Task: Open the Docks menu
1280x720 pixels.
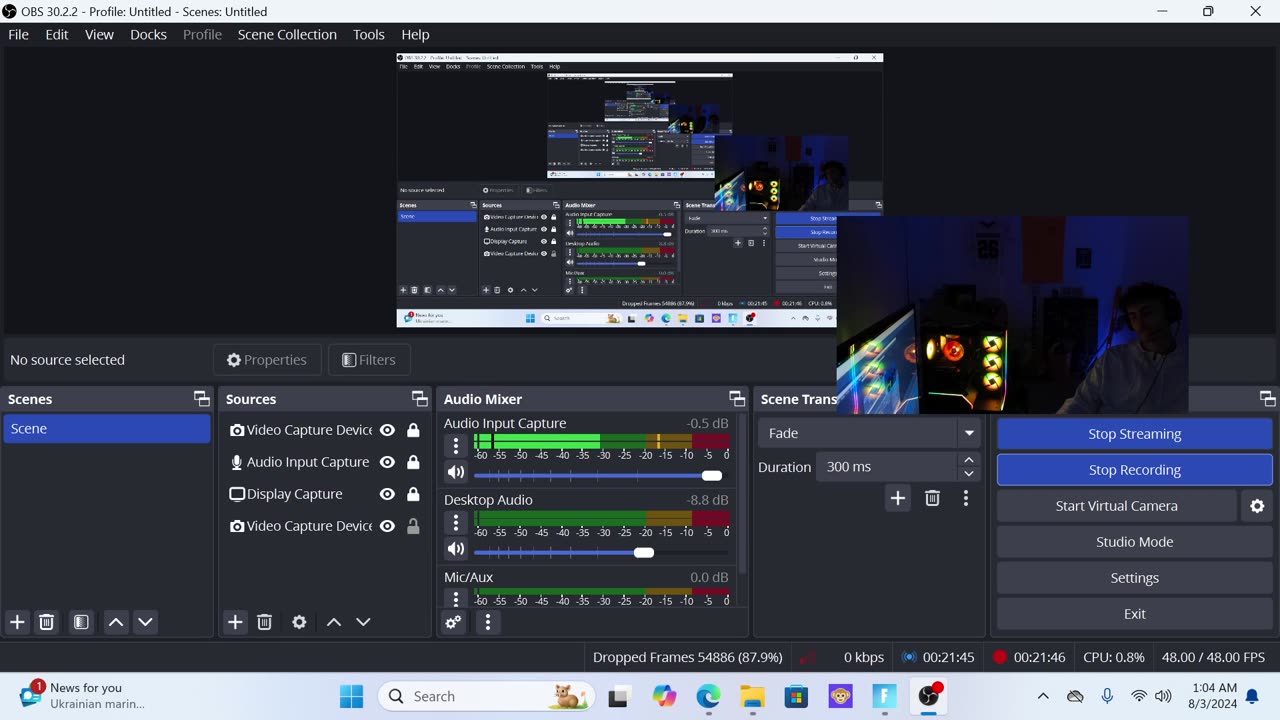Action: 148,34
